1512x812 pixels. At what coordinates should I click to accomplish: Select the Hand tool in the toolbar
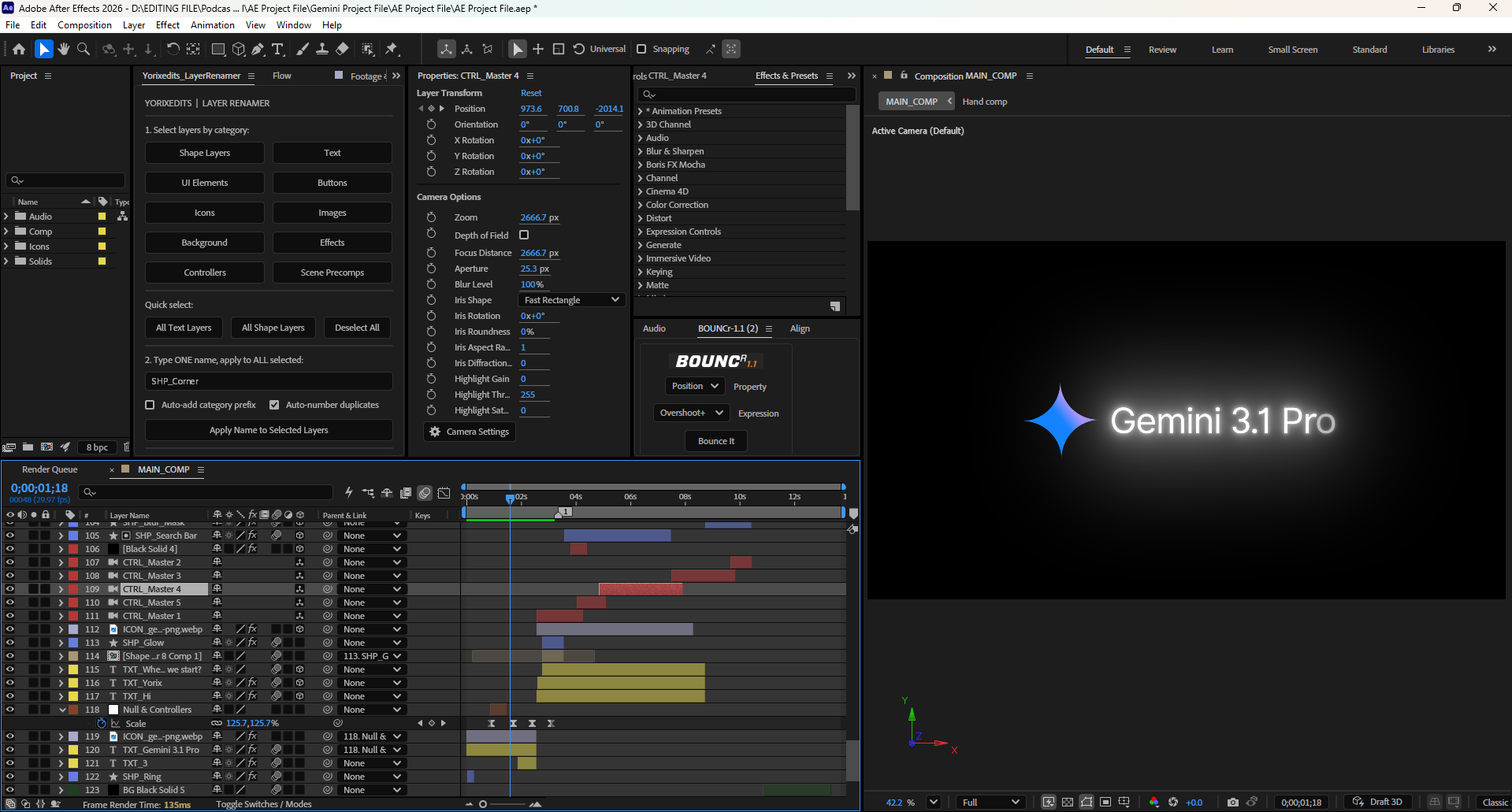pos(63,49)
